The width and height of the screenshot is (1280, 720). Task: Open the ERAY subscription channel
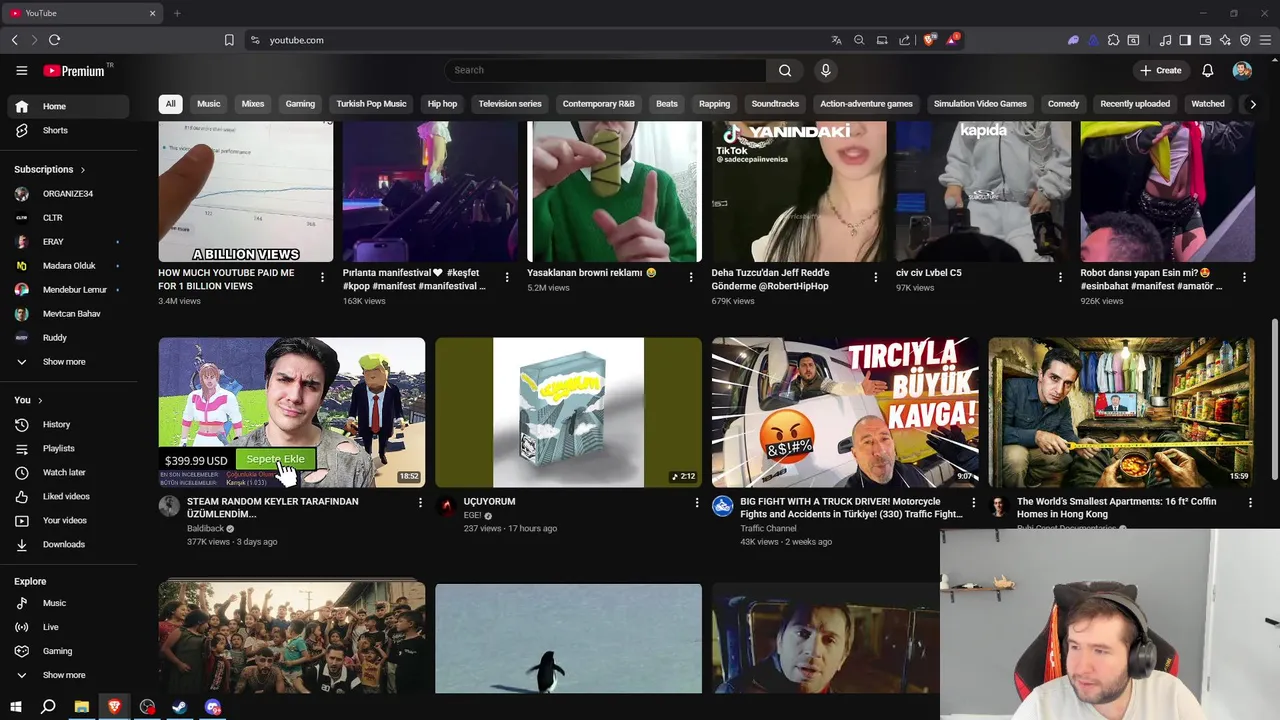(x=68, y=242)
